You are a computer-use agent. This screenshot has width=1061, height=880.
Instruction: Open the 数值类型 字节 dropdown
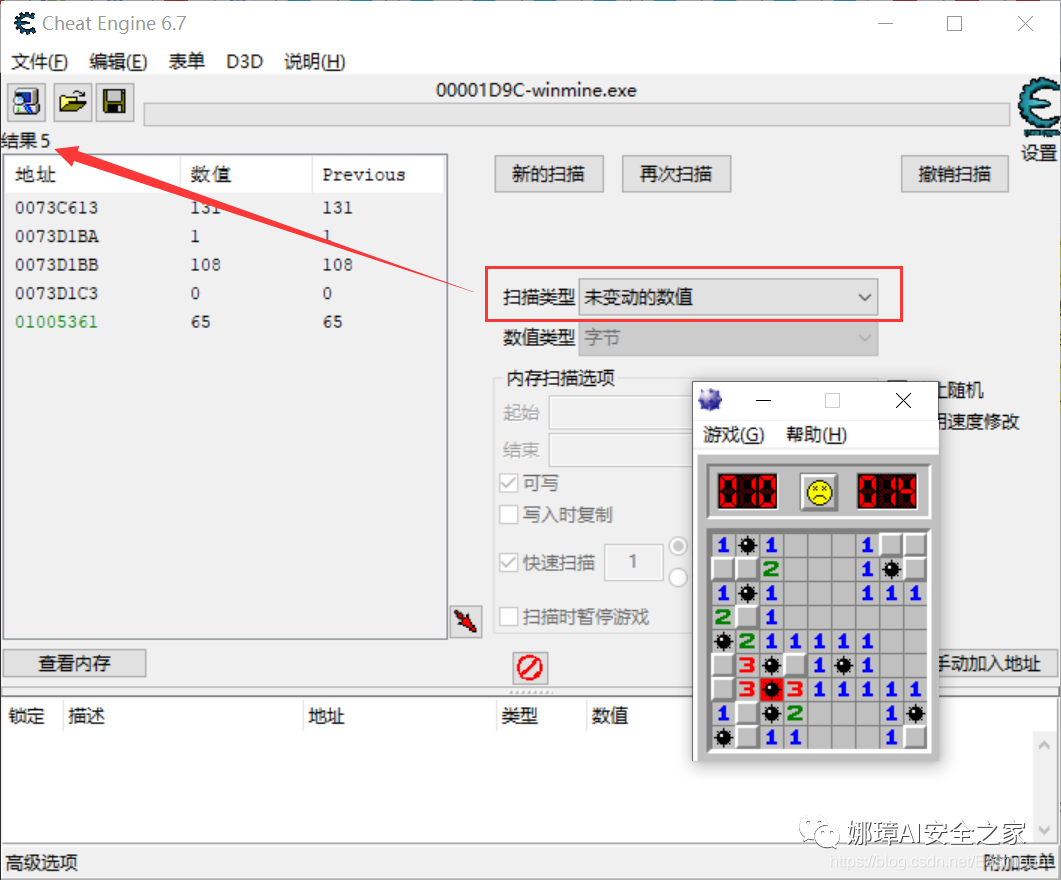point(728,338)
